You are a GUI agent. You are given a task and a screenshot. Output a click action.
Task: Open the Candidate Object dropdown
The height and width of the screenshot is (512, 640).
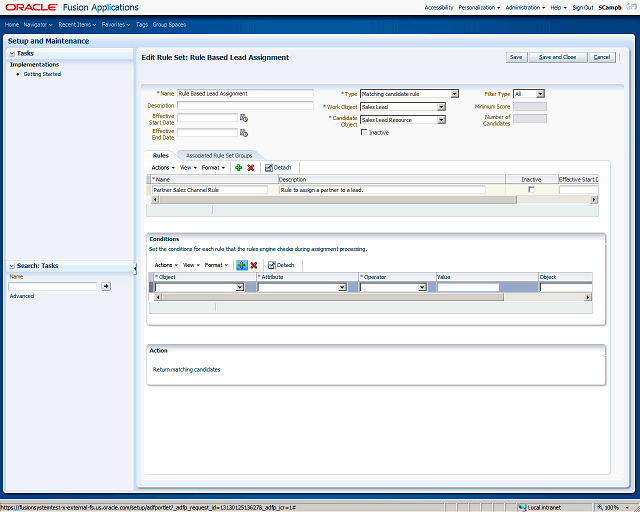tap(441, 120)
